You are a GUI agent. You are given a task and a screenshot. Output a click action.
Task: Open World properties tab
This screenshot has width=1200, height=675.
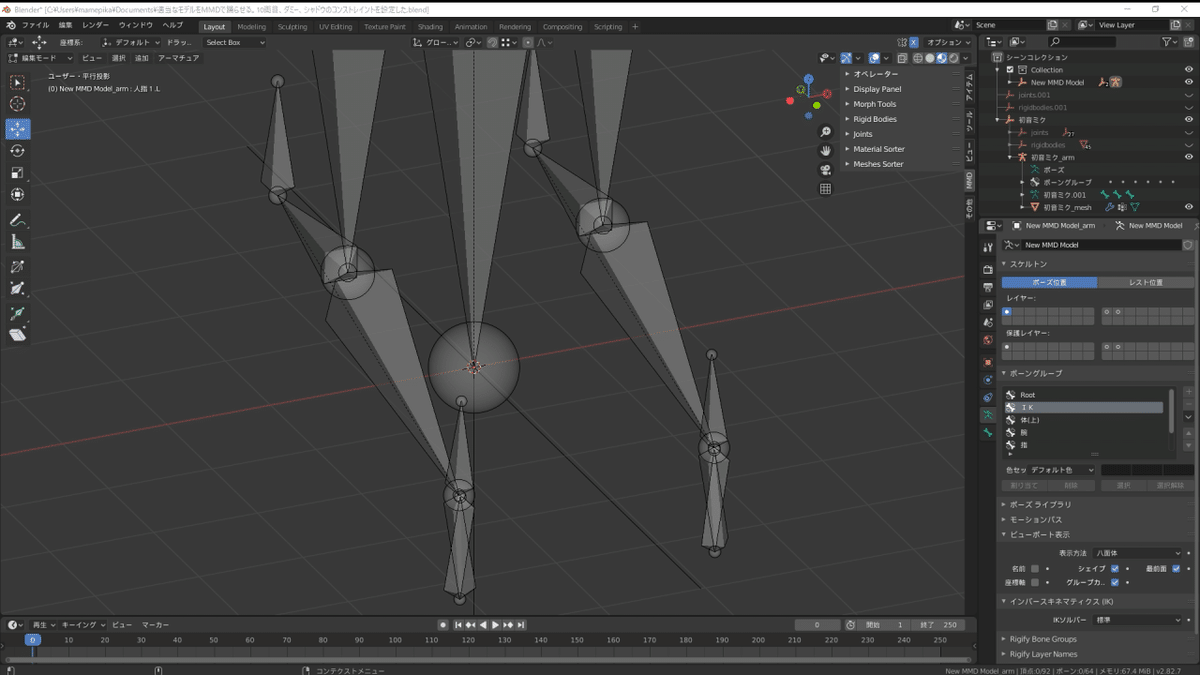[988, 341]
